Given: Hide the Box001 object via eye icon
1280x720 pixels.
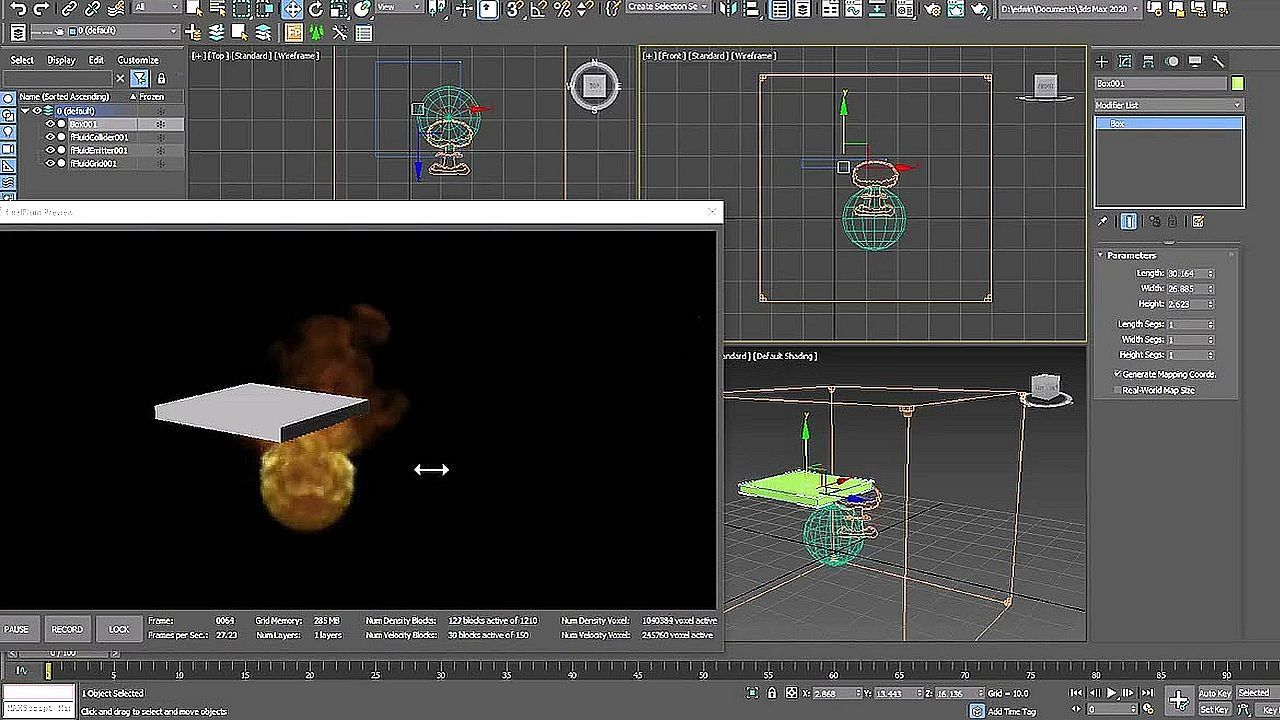Looking at the screenshot, I should pos(50,124).
